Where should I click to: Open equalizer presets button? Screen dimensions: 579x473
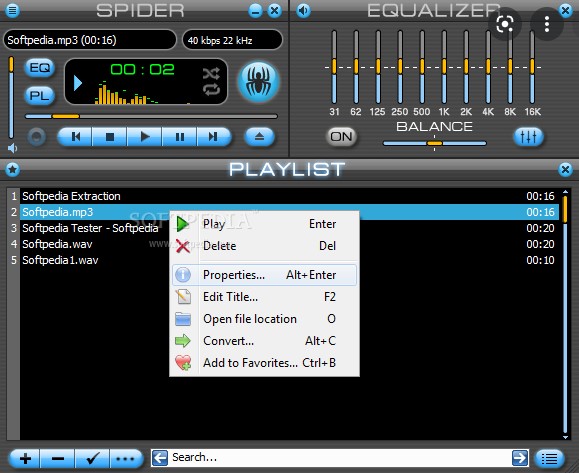coord(528,137)
